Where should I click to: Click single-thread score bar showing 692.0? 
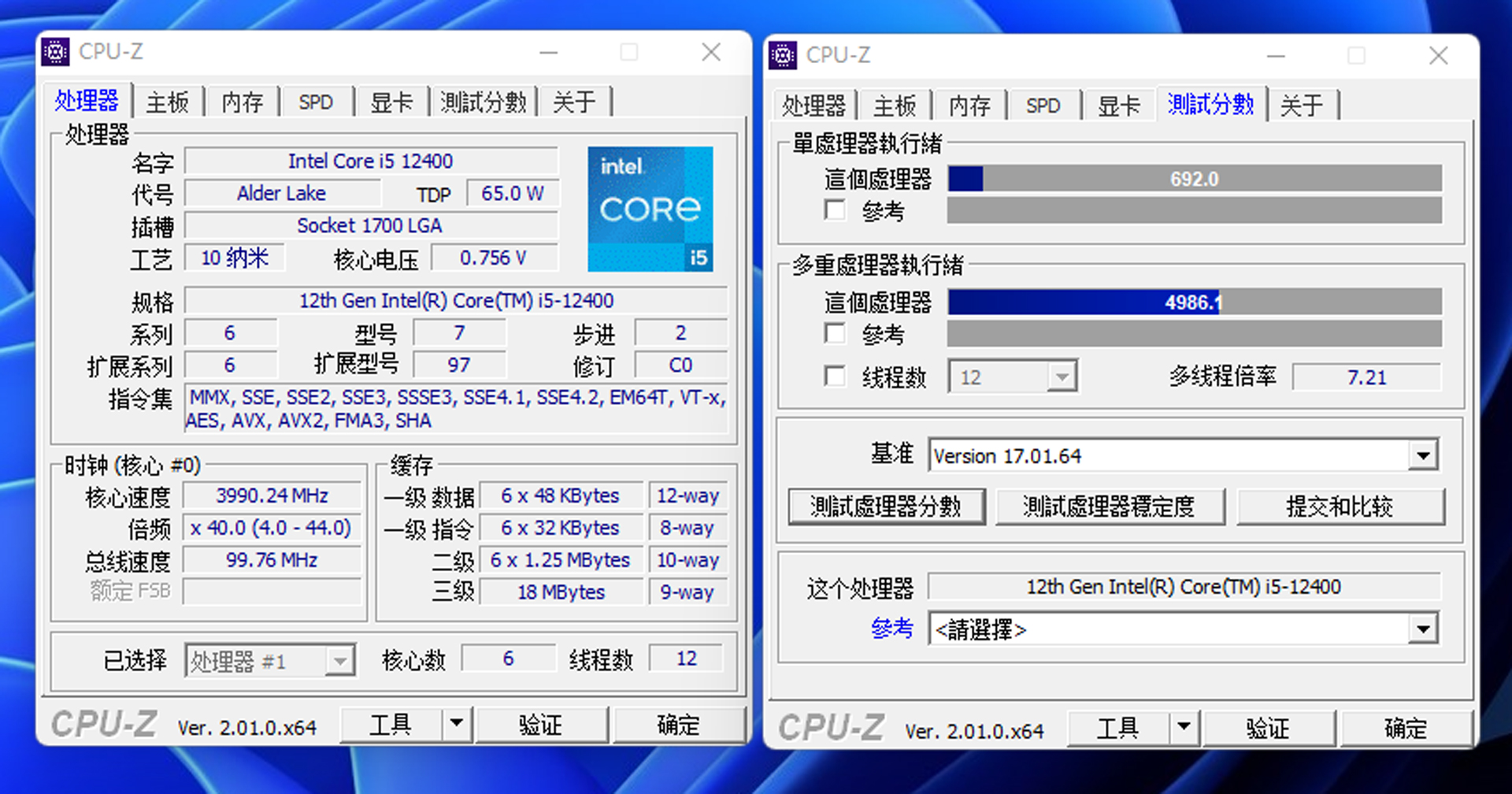pyautogui.click(x=1195, y=179)
